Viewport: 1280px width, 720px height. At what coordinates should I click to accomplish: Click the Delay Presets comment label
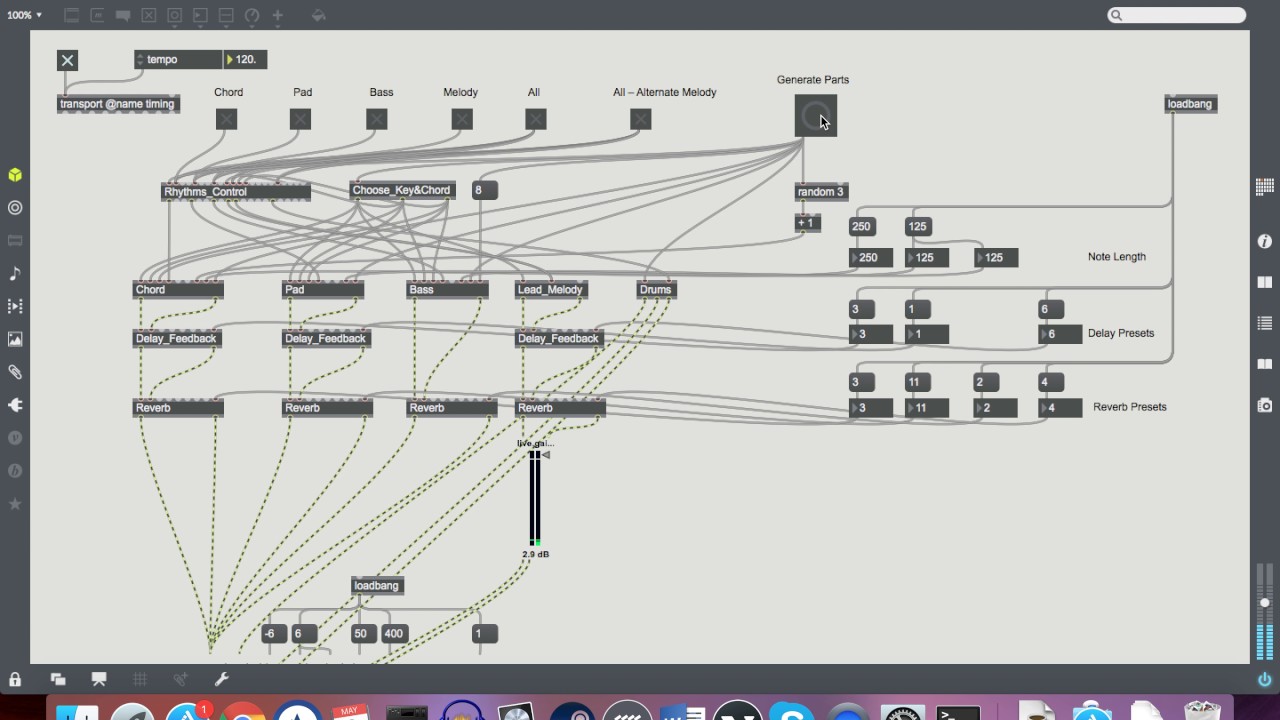pos(1121,333)
